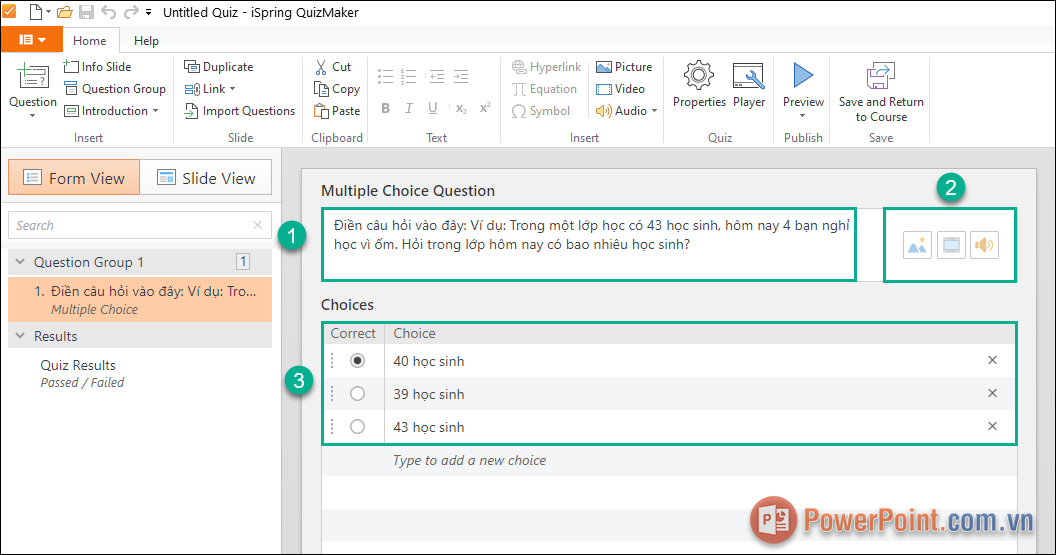Mark 43 học sinh as correct
The height and width of the screenshot is (555, 1056).
pos(358,426)
